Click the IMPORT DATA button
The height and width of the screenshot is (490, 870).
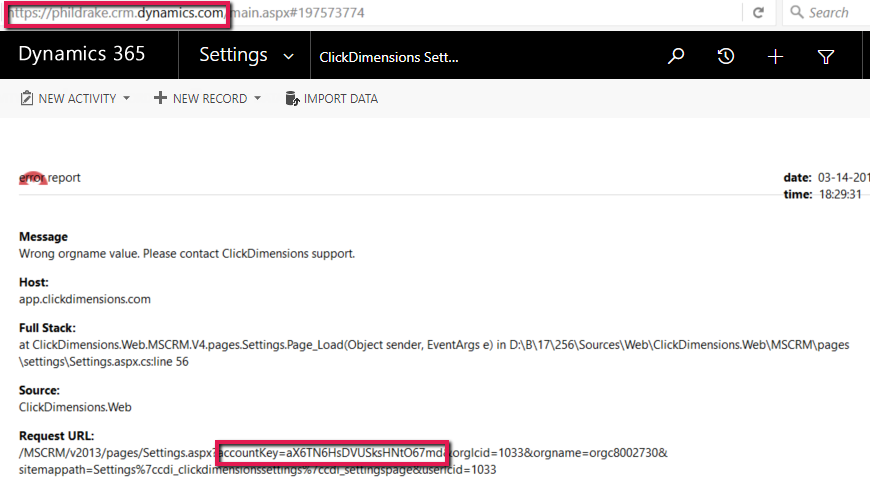[x=331, y=98]
